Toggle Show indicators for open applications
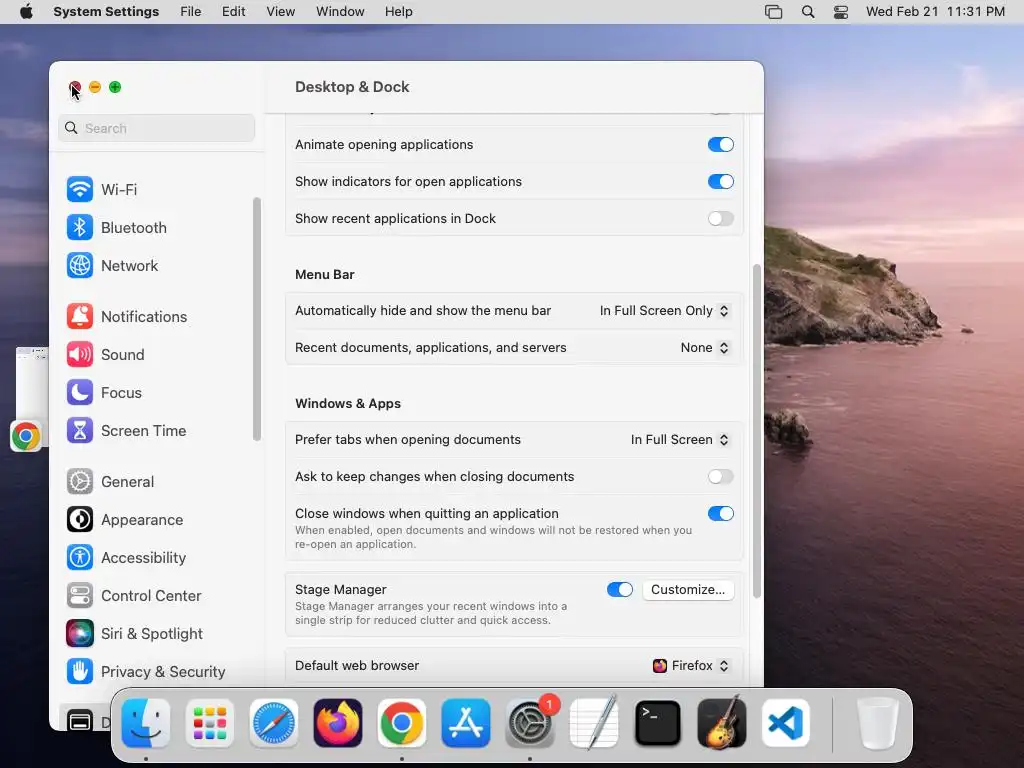The image size is (1024, 768). (720, 182)
